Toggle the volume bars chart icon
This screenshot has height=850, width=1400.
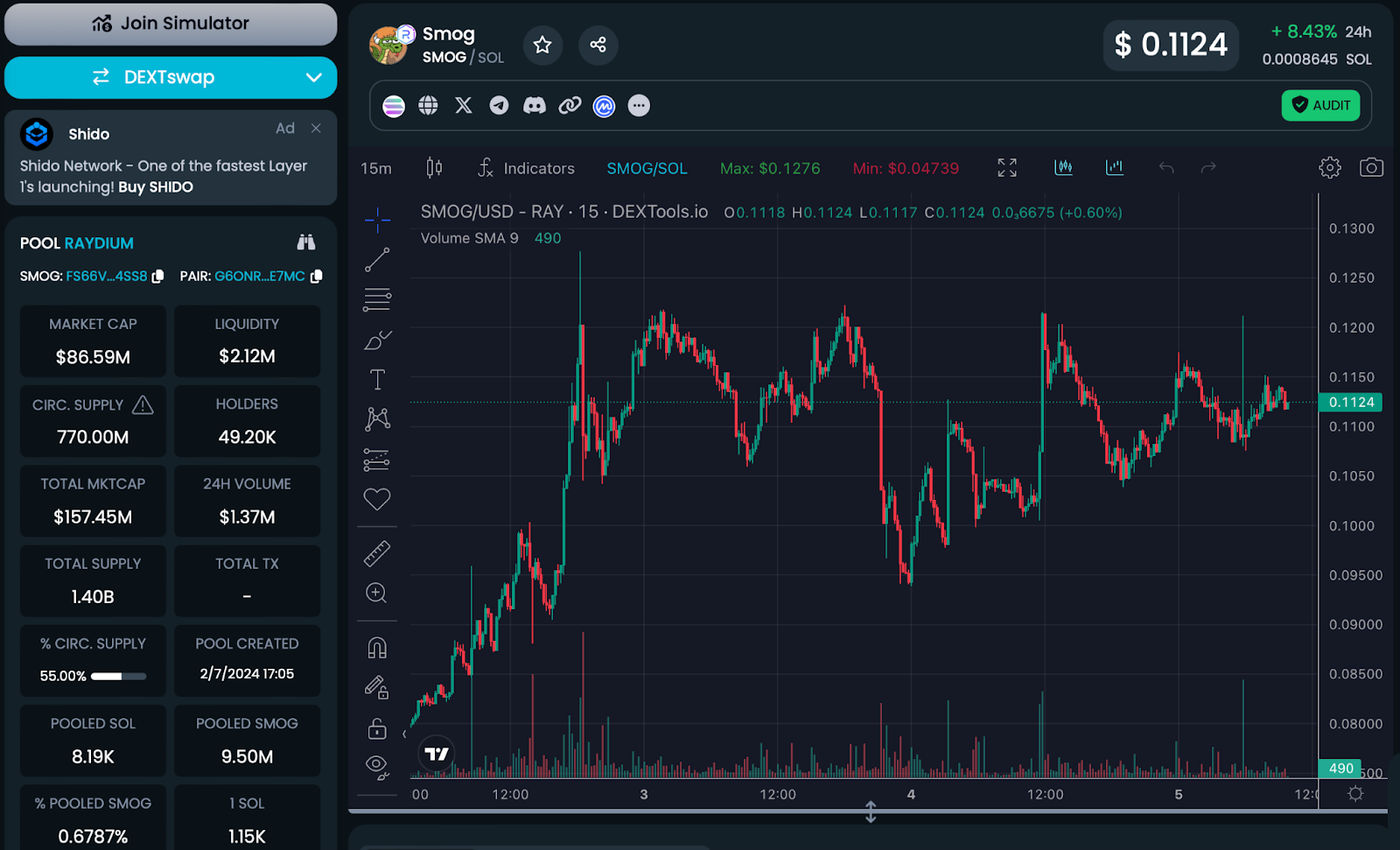(1115, 167)
